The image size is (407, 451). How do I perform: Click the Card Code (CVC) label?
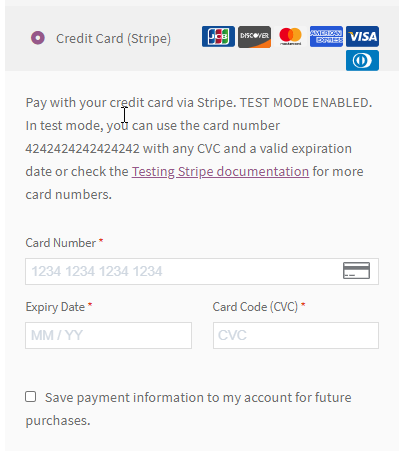pyautogui.click(x=255, y=307)
